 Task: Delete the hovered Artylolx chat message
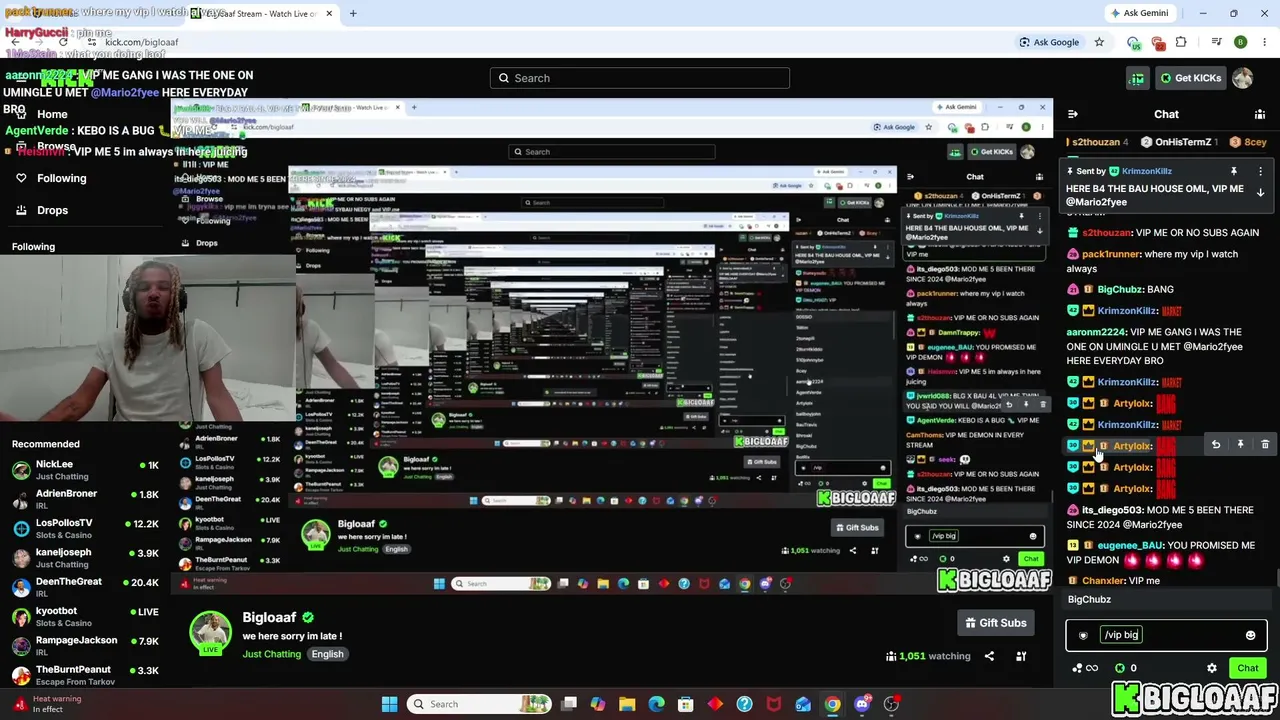click(1265, 445)
